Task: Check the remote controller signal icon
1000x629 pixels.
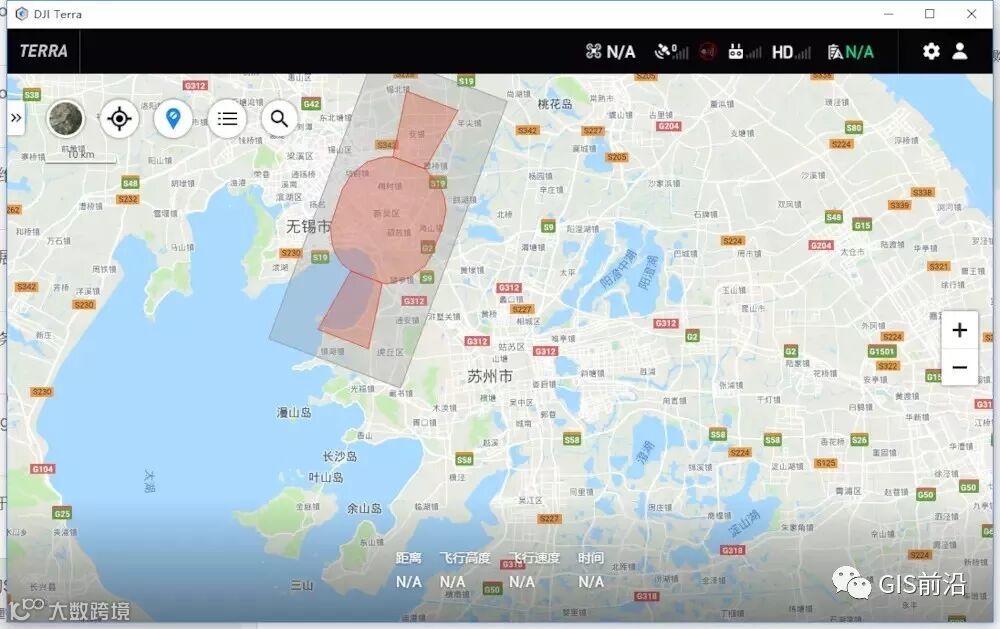Action: coord(744,52)
